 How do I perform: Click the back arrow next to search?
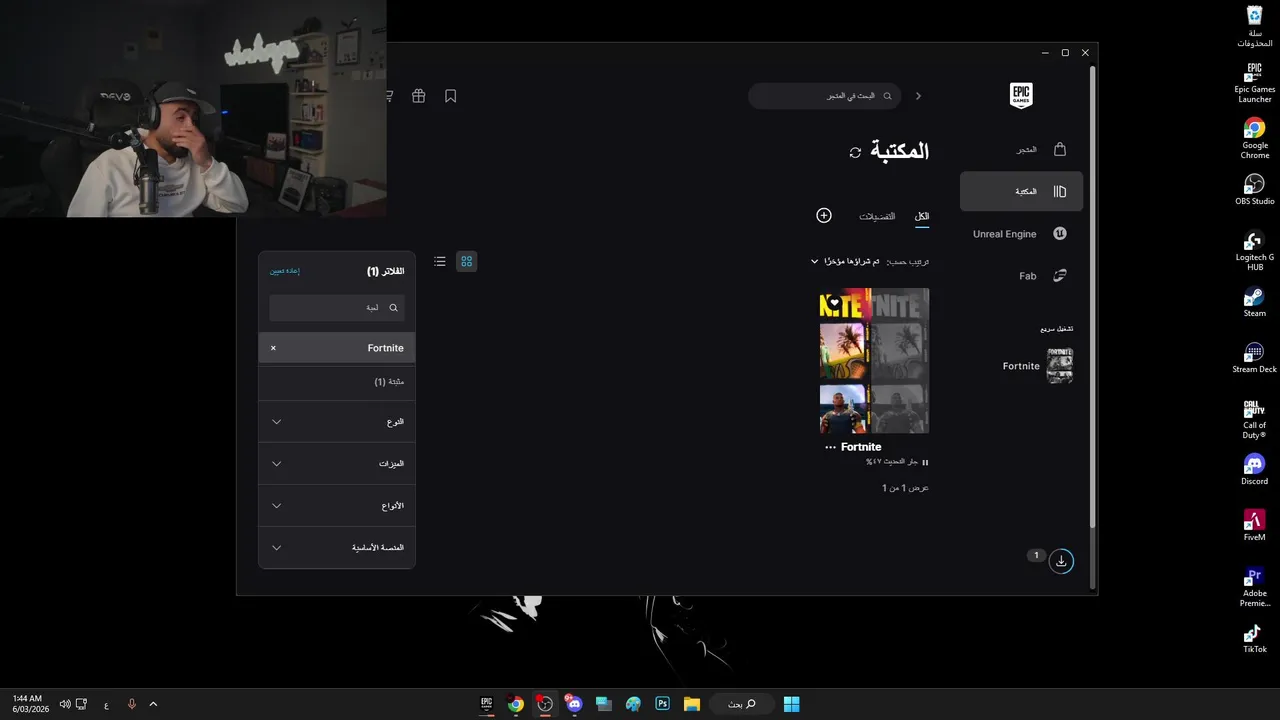[918, 96]
